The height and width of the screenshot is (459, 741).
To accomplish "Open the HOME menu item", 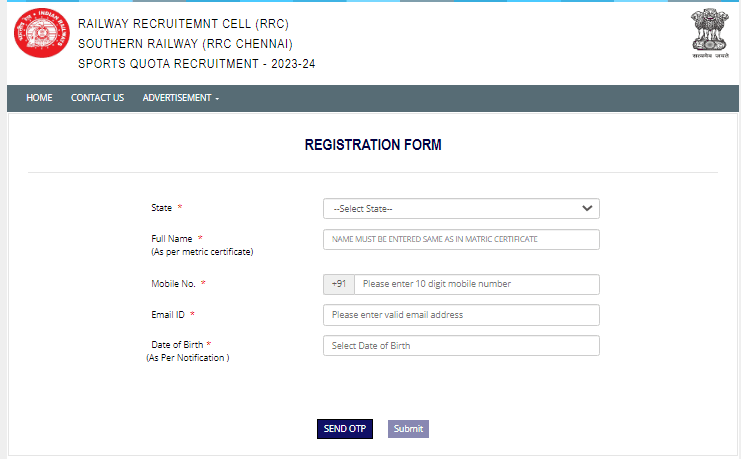I will 39,98.
